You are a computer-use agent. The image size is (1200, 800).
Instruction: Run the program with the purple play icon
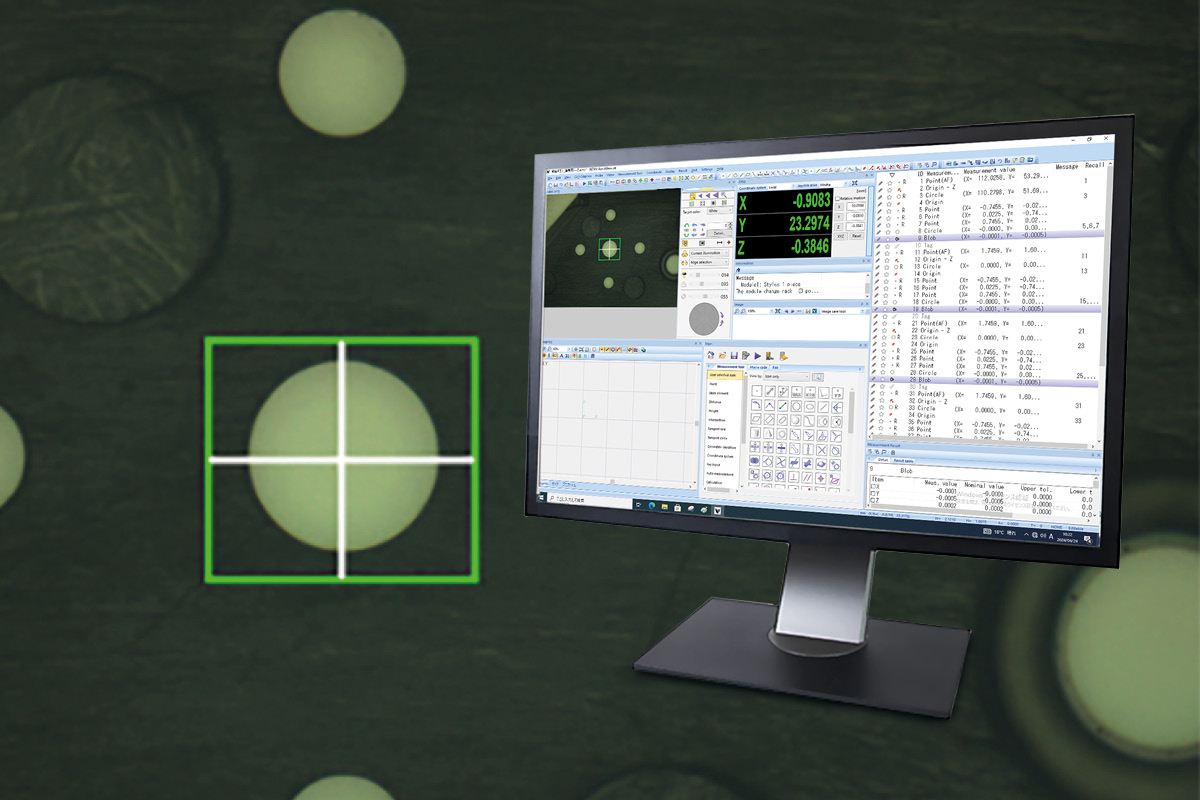757,355
